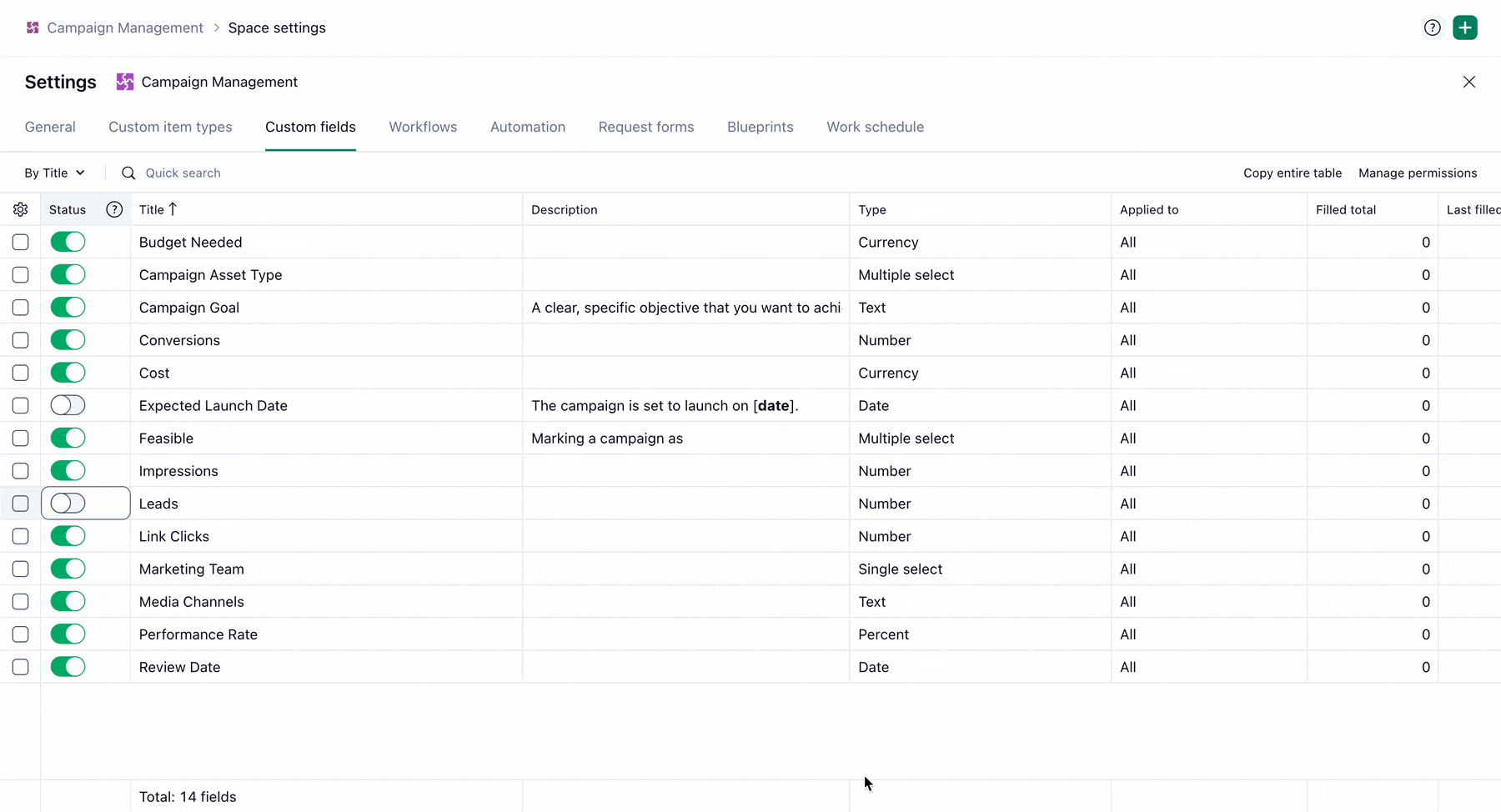Disable the Budget Needed field toggle
Screen dimensions: 1501x812
(68, 242)
